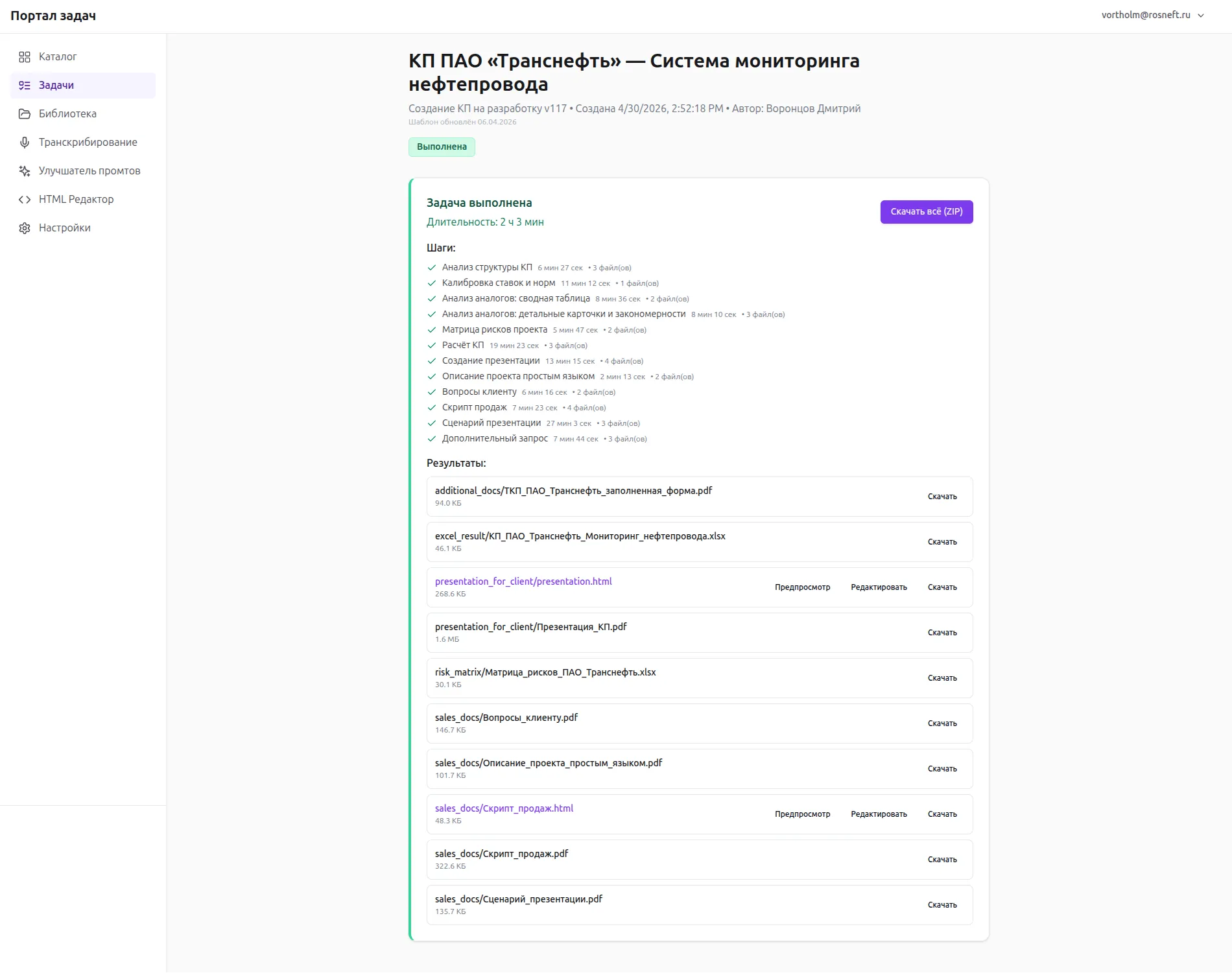1232x975 pixels.
Task: Open Библиотека from the sidebar
Action: coord(83,114)
